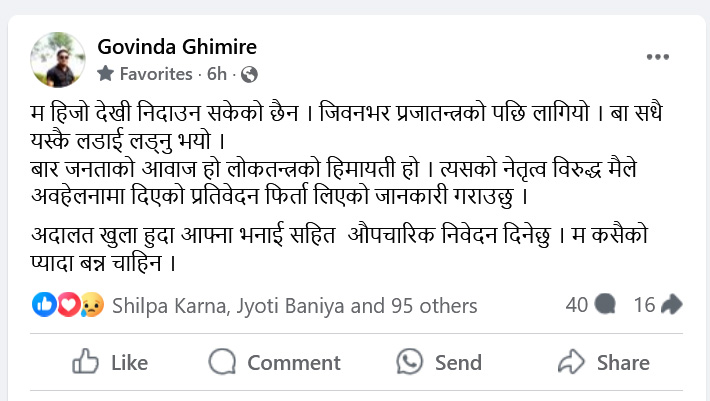Toggle Like on this post
Screen dimensions: 710x401
point(111,362)
